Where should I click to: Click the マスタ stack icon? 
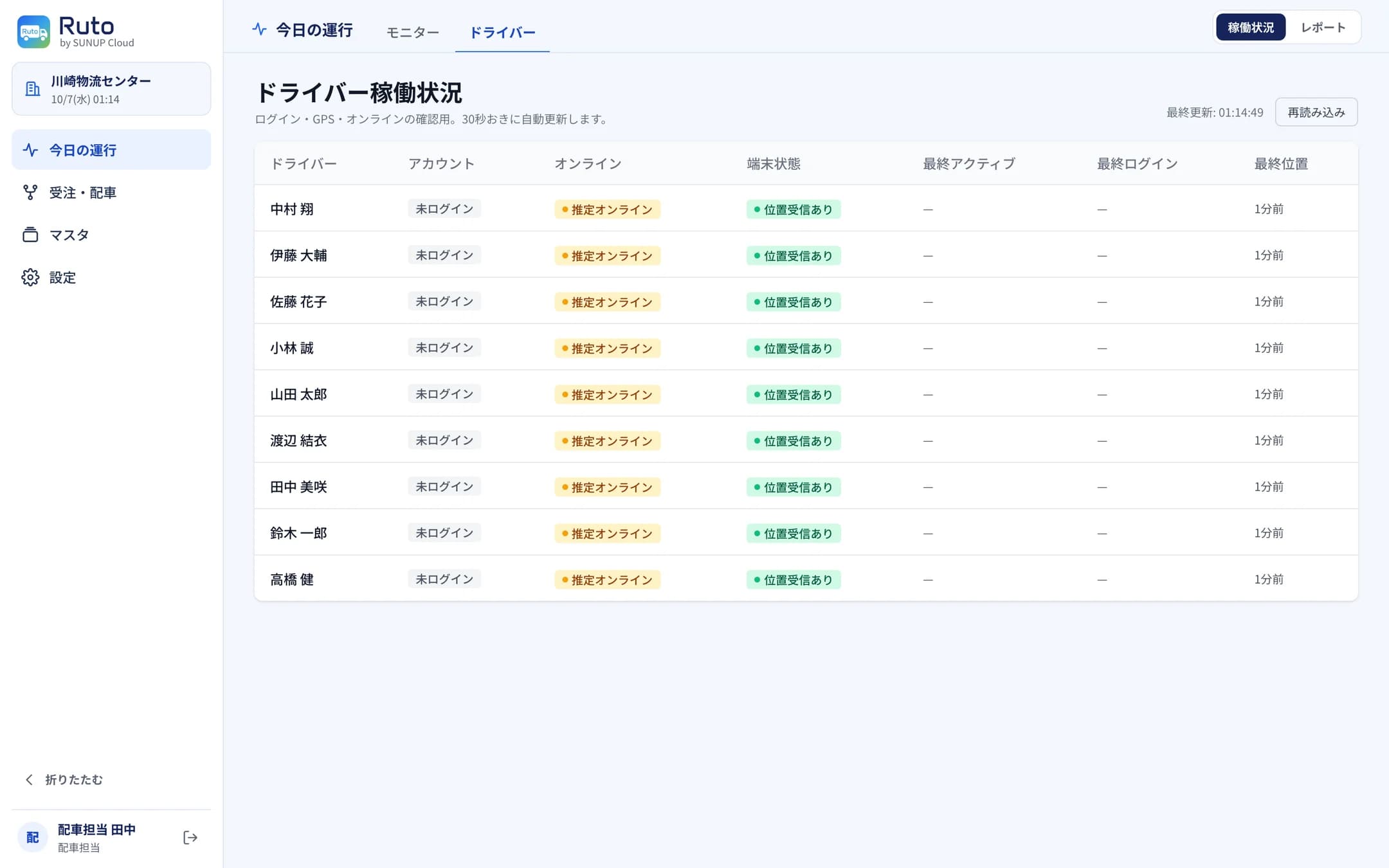30,235
